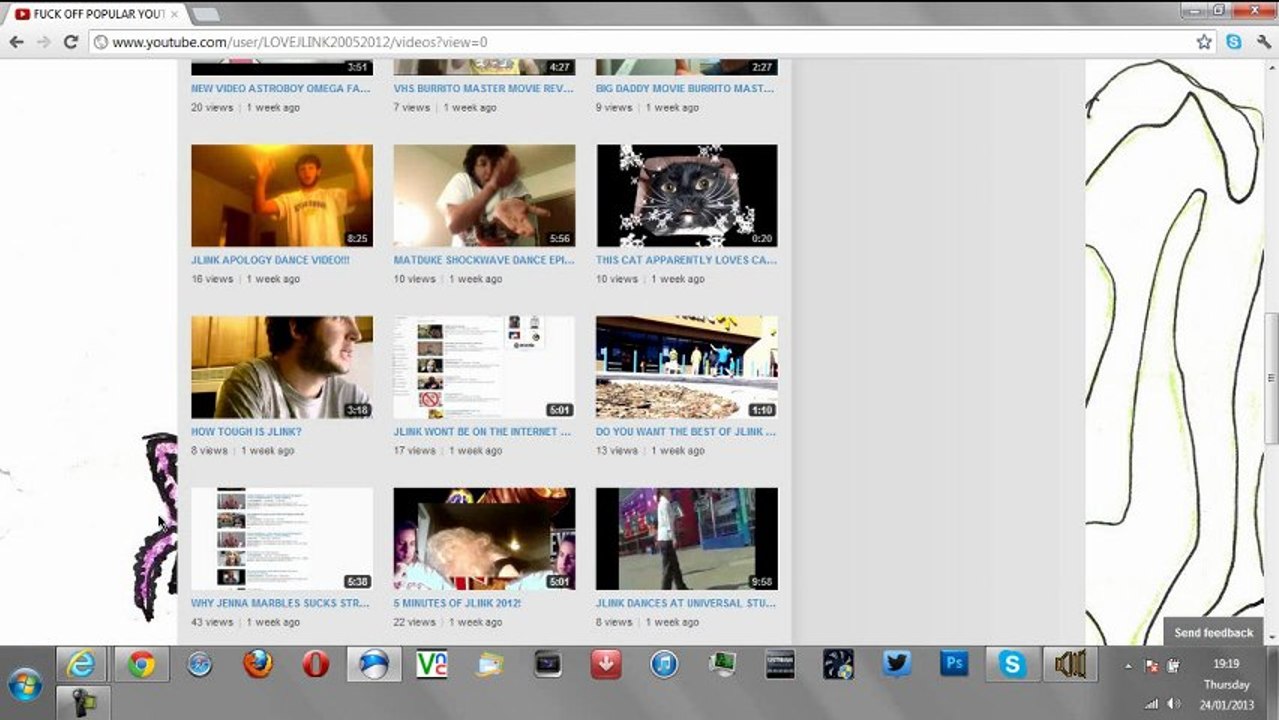Click the page vertical scrollbar thumb
1279x720 pixels.
[x=1271, y=378]
